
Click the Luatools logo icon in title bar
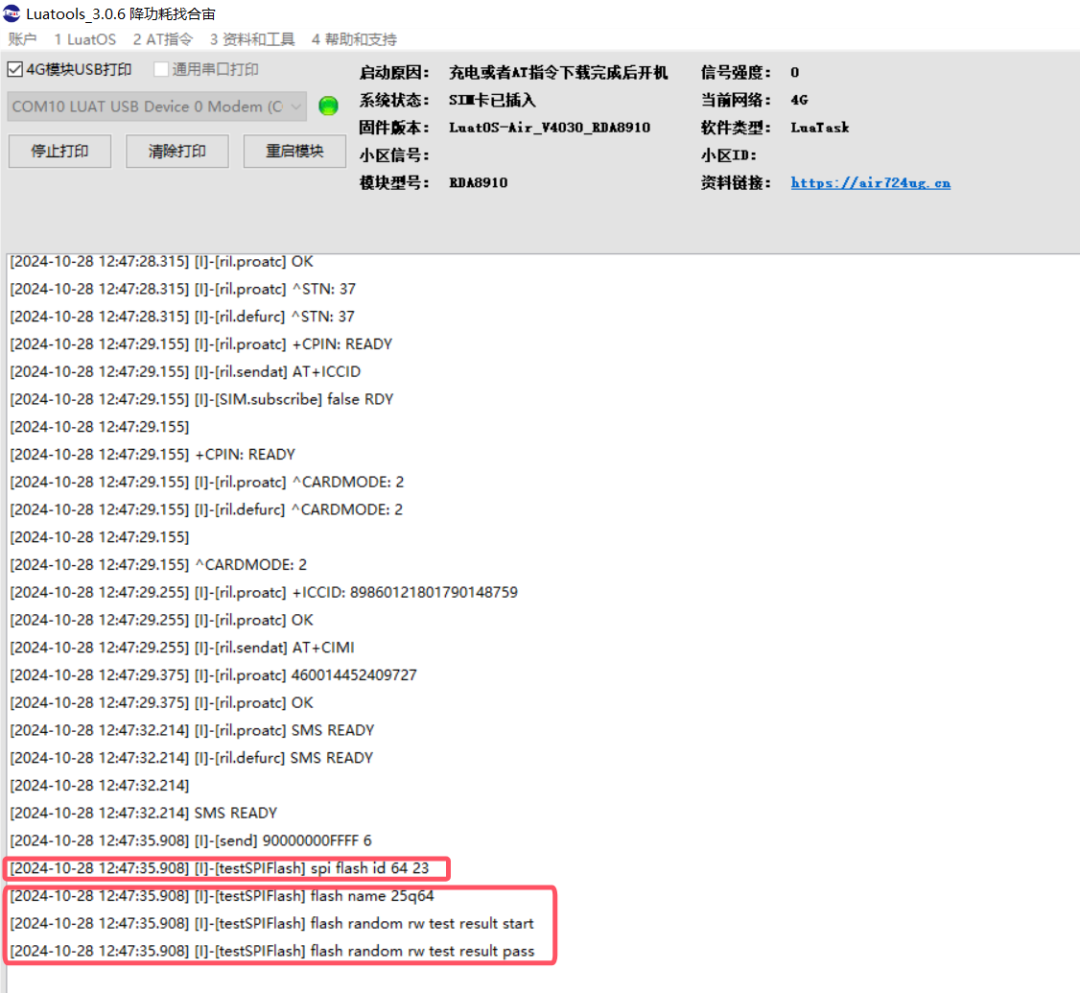pos(14,14)
